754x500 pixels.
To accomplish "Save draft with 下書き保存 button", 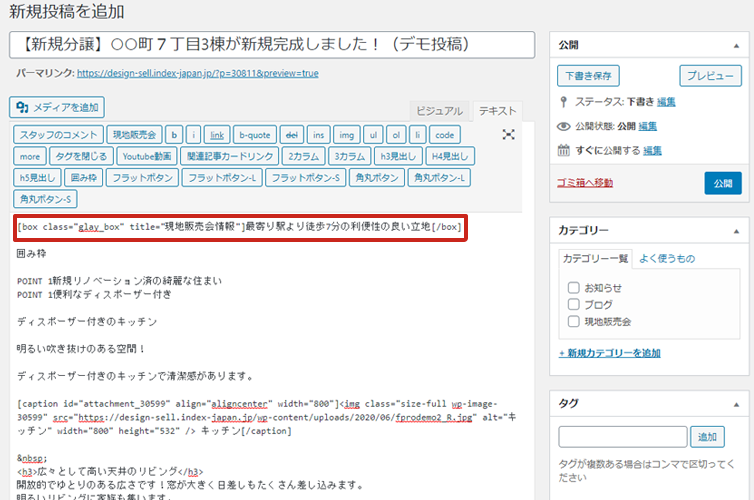I will [588, 76].
